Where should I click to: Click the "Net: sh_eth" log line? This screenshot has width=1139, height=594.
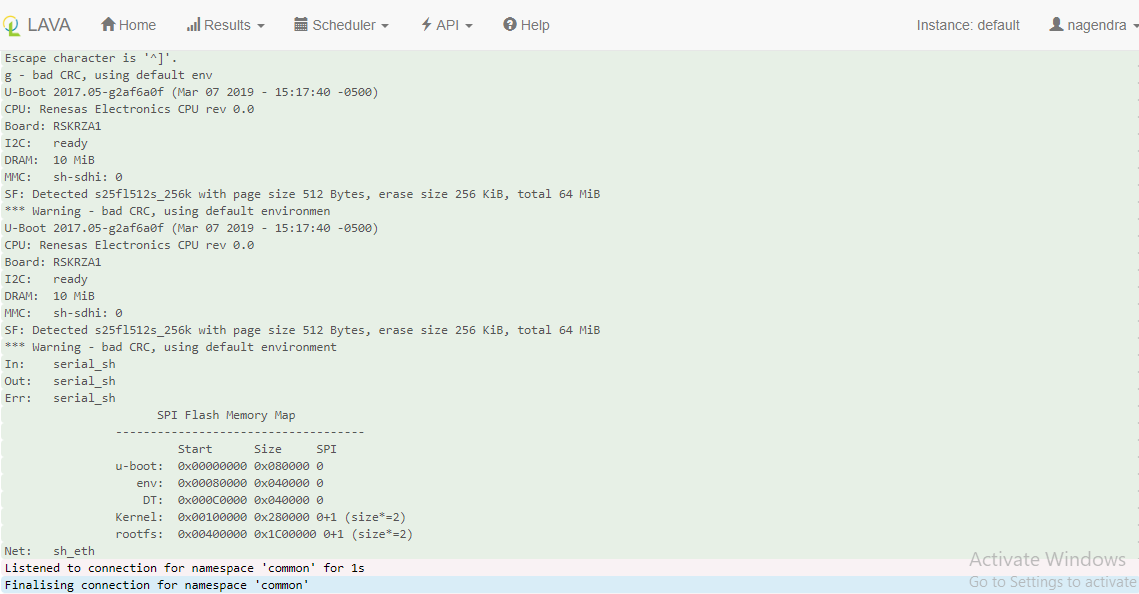49,551
